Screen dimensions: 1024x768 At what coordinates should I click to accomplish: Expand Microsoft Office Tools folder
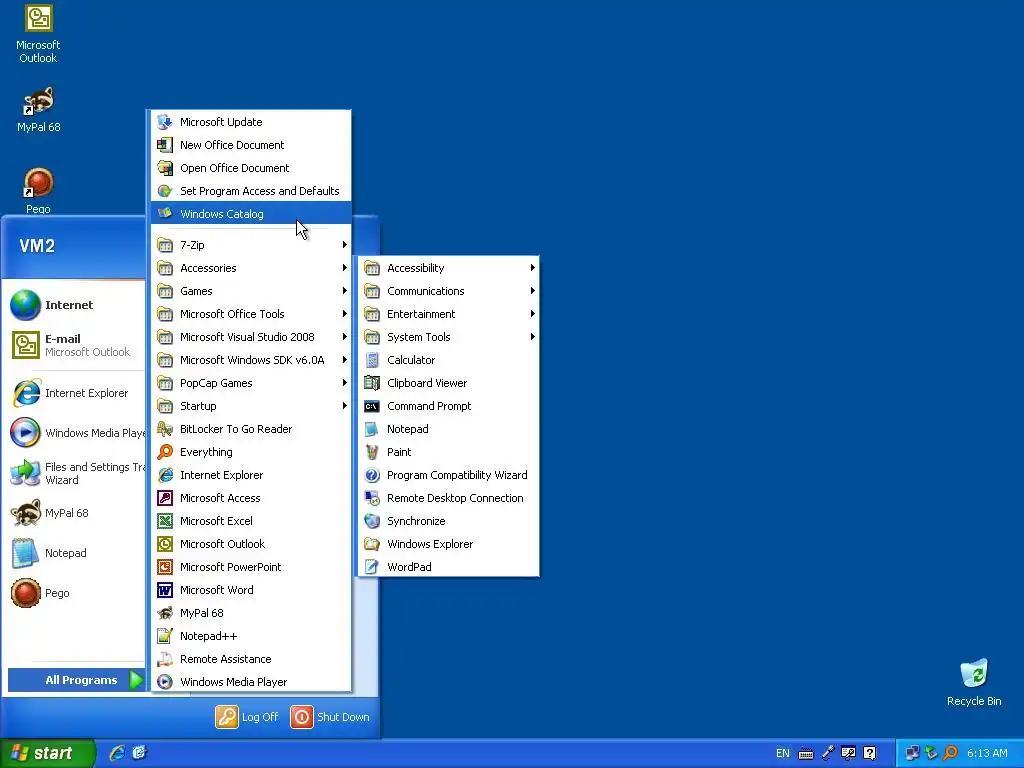(x=251, y=313)
